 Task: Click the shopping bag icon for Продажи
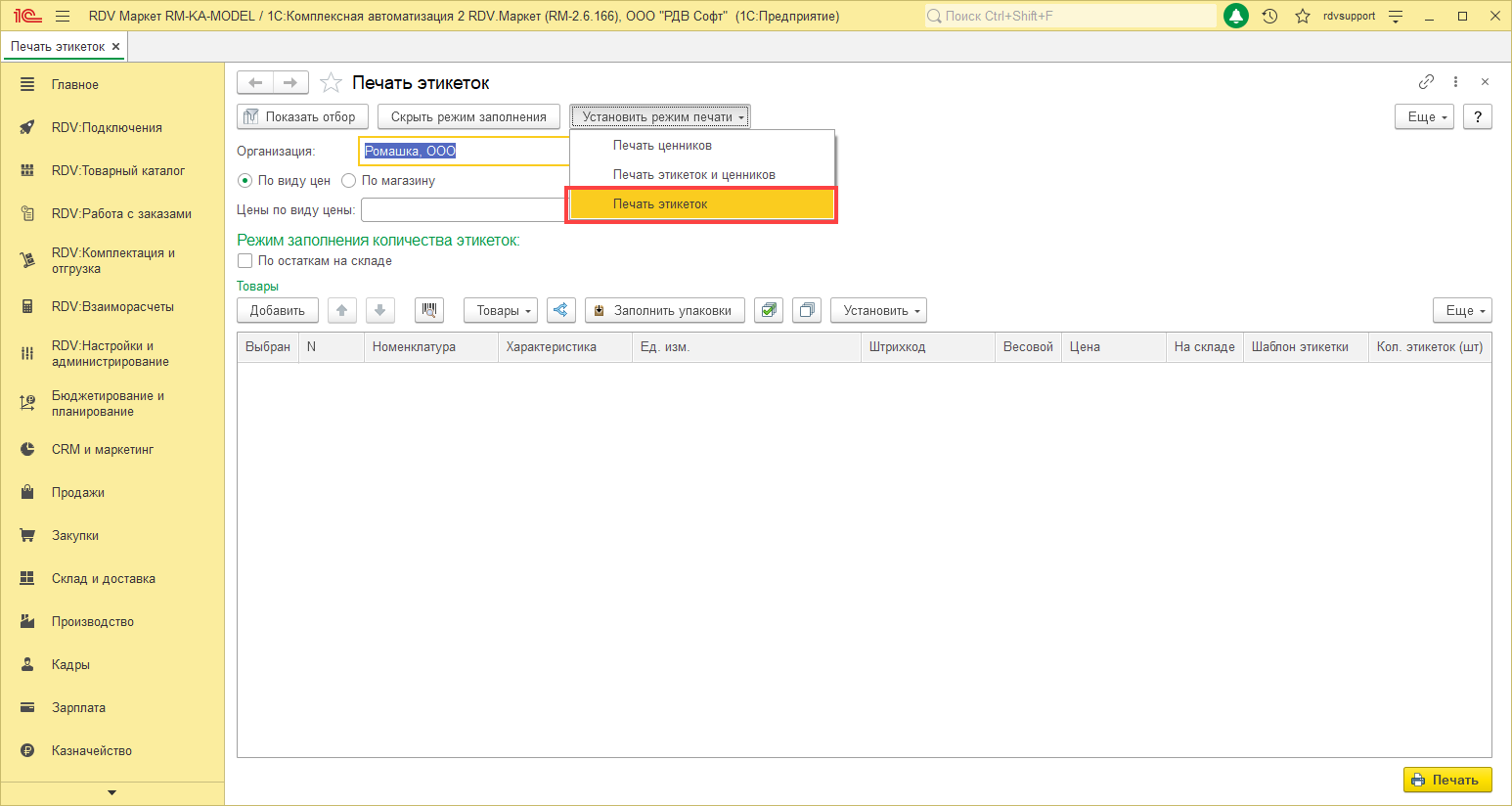point(27,492)
